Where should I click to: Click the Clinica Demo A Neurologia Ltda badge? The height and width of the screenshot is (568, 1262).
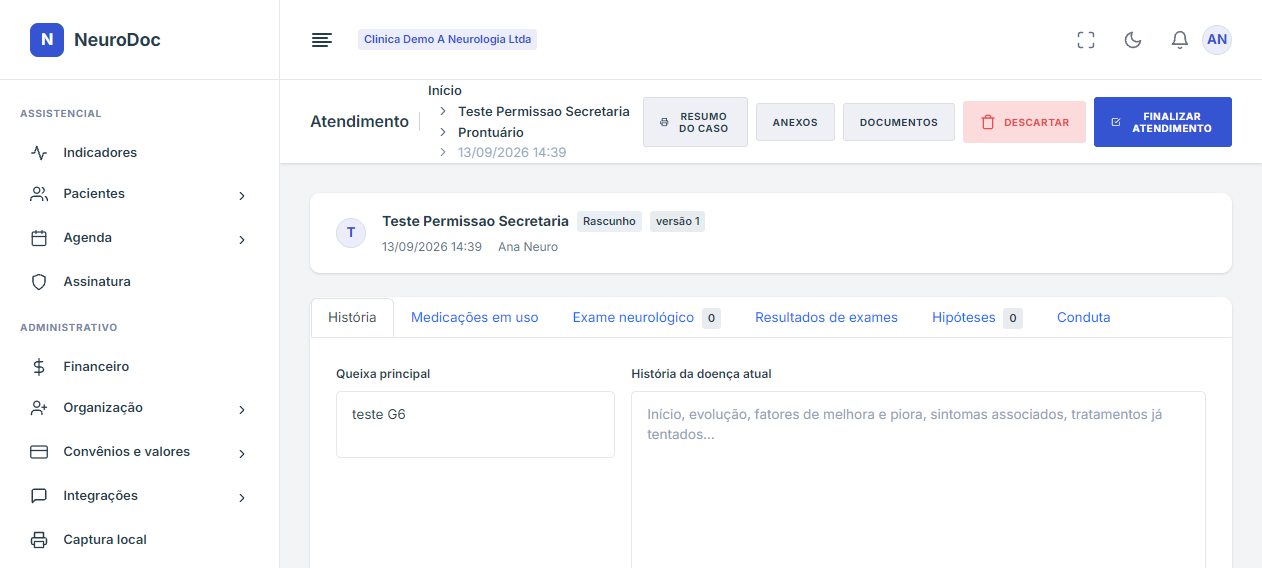pos(448,39)
